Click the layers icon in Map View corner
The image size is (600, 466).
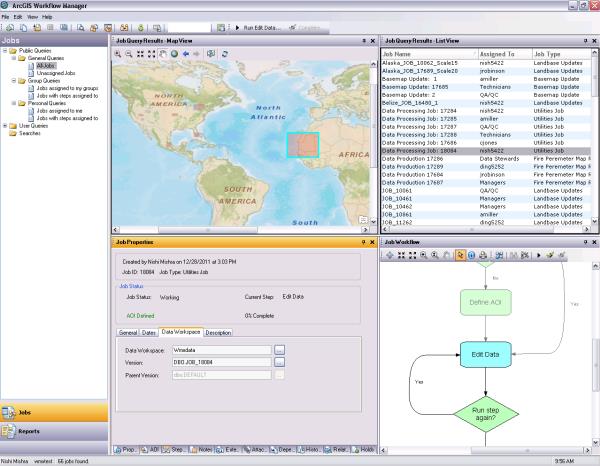(363, 220)
